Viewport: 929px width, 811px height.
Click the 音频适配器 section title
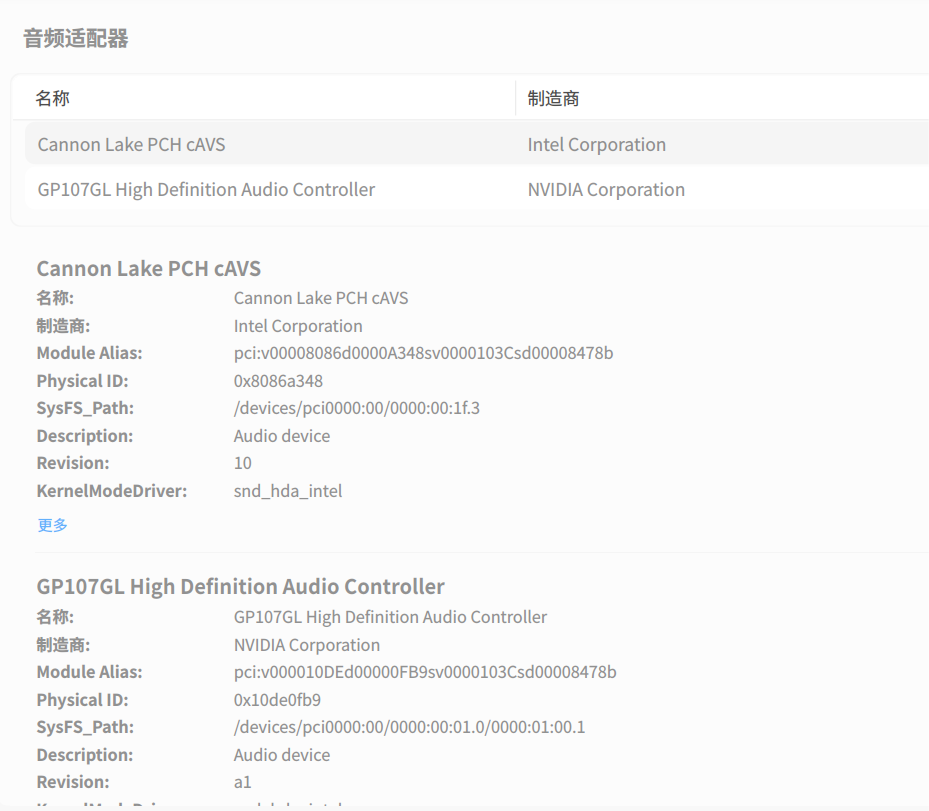point(76,39)
